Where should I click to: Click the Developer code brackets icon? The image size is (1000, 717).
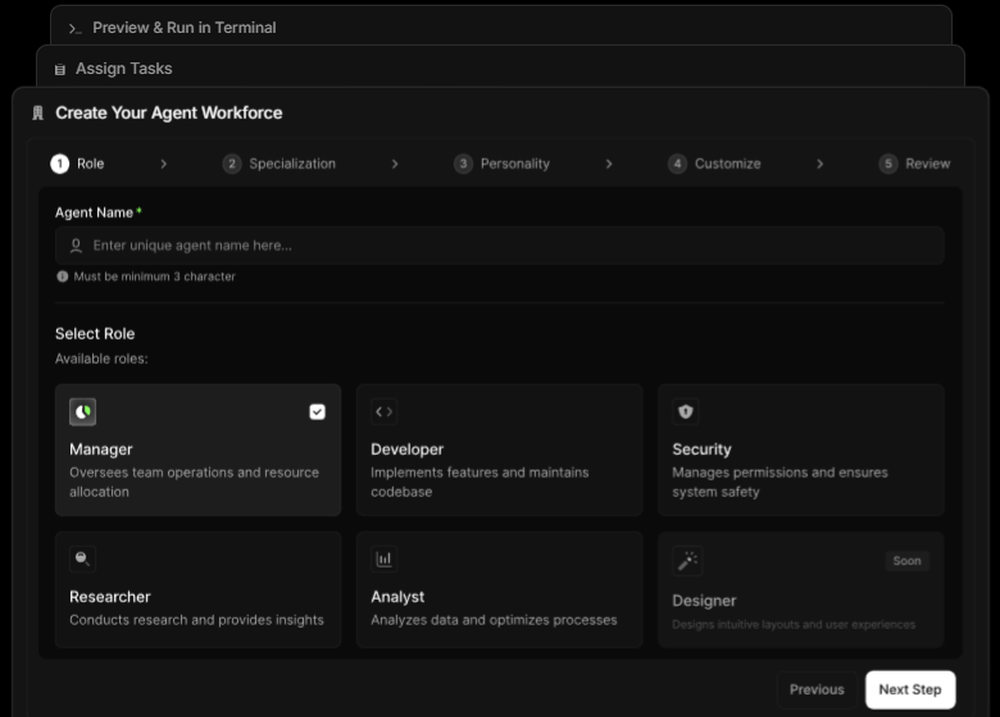coord(383,411)
